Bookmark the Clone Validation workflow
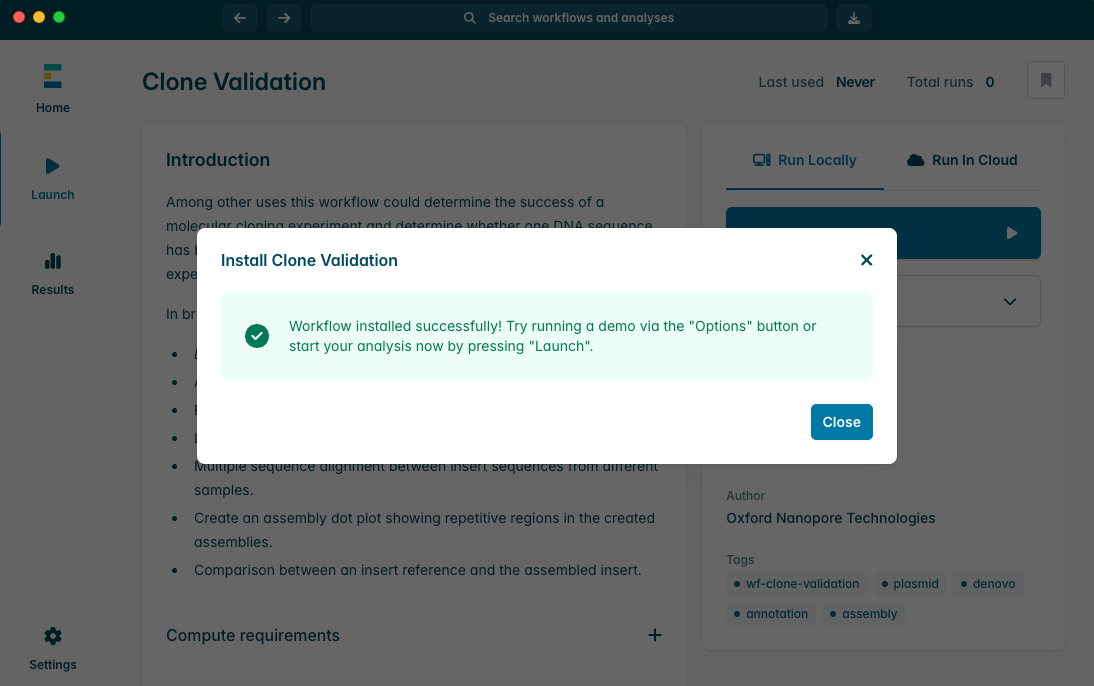Image resolution: width=1094 pixels, height=686 pixels. pyautogui.click(x=1045, y=80)
